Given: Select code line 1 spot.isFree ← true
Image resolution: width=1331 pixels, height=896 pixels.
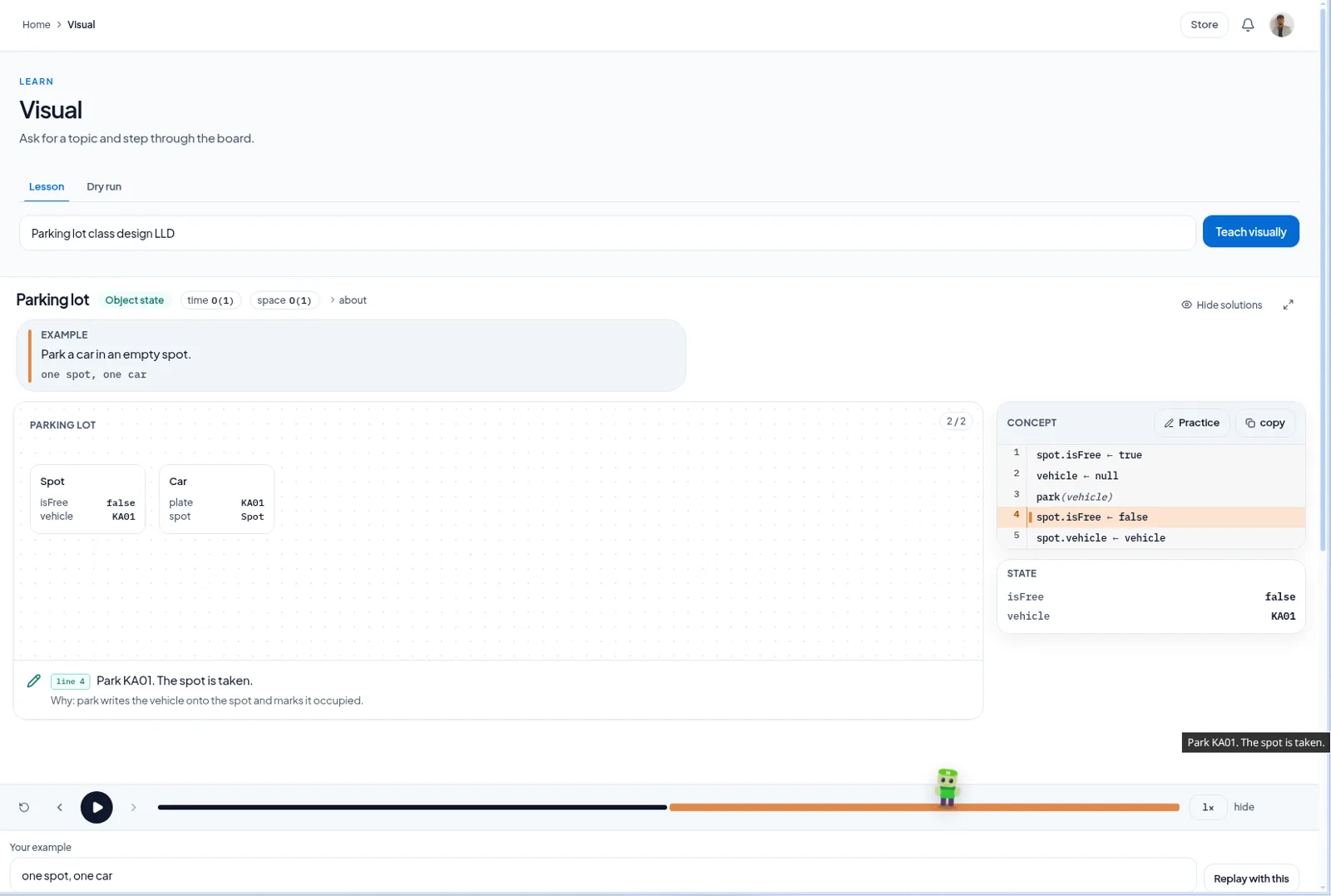Looking at the screenshot, I should pos(1150,455).
